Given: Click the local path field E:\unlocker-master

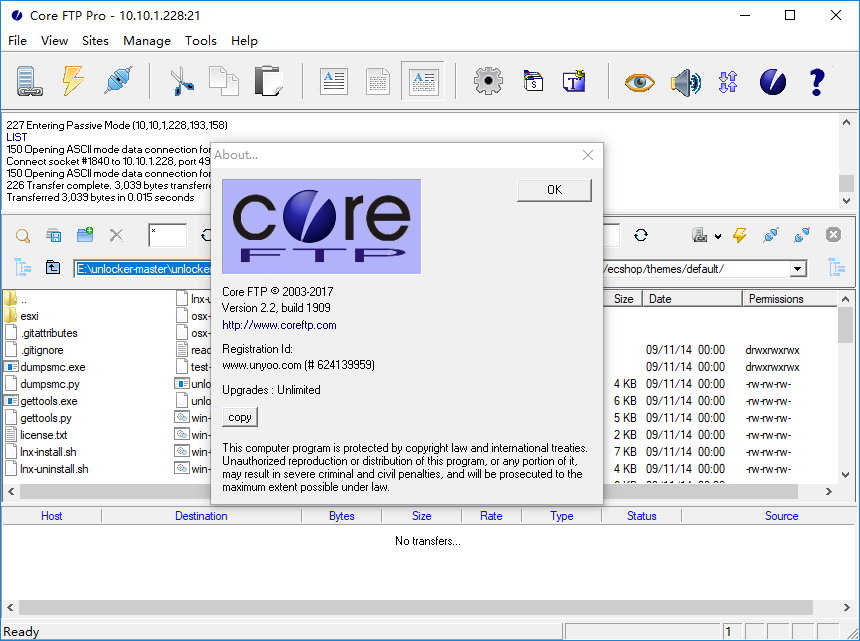Looking at the screenshot, I should coord(143,269).
